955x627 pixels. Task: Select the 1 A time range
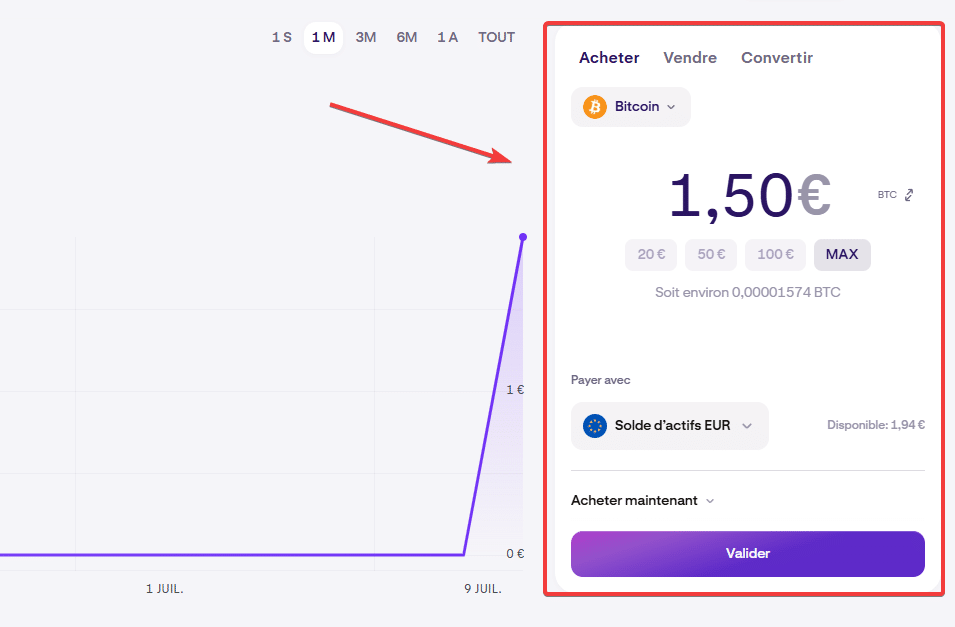pos(447,37)
